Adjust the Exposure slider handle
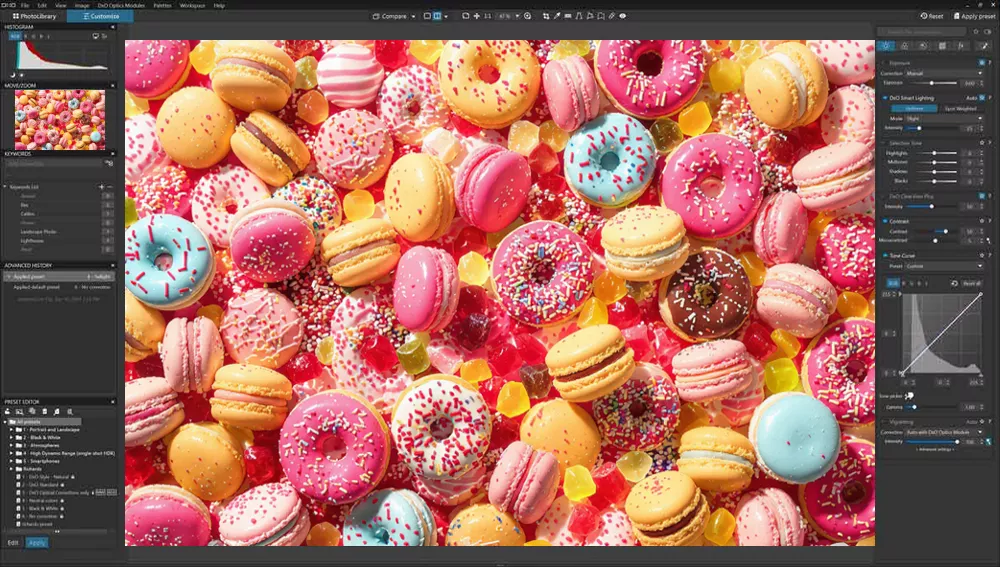 coord(931,83)
